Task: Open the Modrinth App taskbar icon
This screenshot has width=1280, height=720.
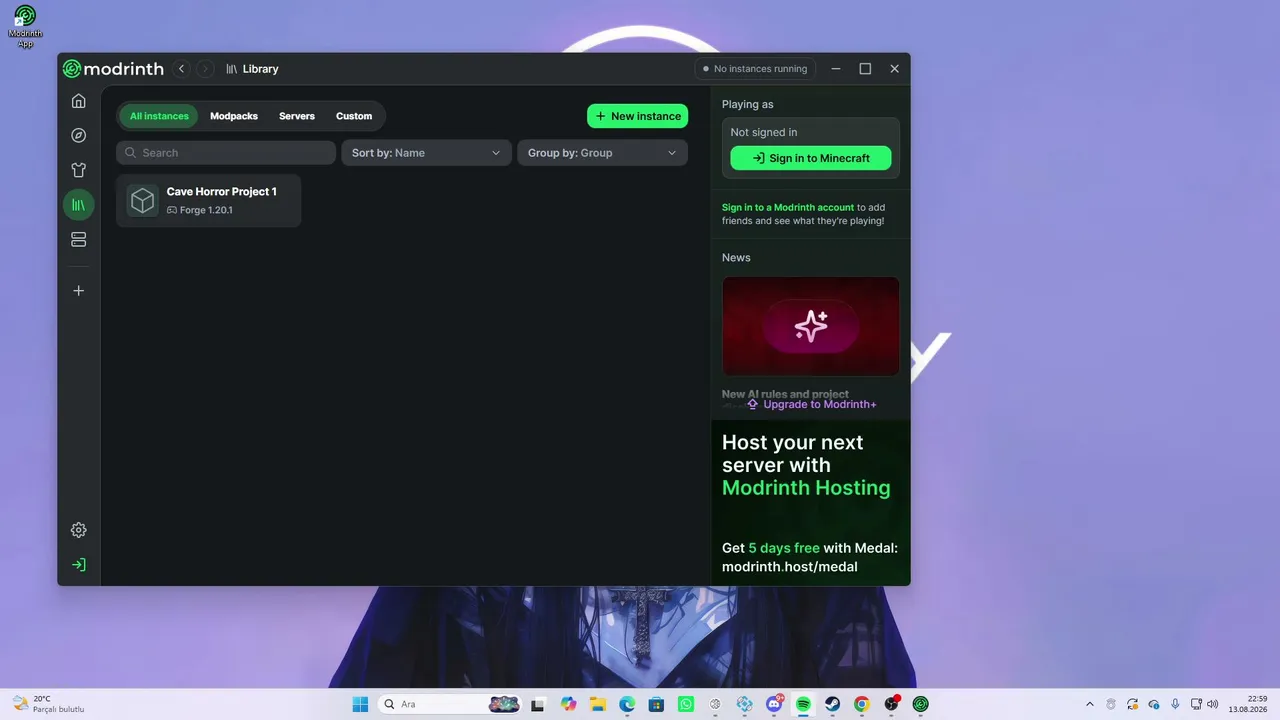Action: click(x=920, y=704)
